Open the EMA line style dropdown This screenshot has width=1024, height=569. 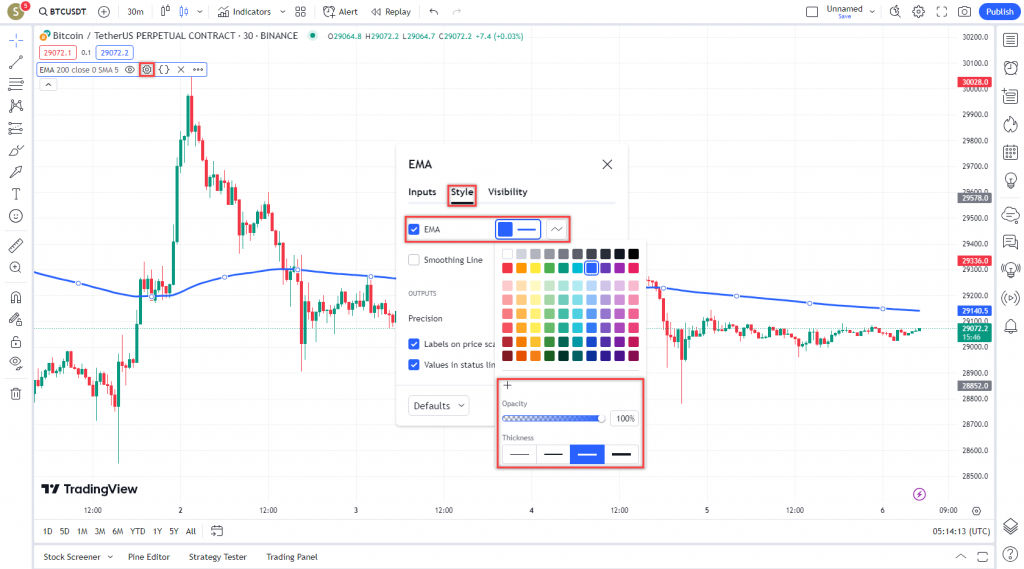[556, 229]
